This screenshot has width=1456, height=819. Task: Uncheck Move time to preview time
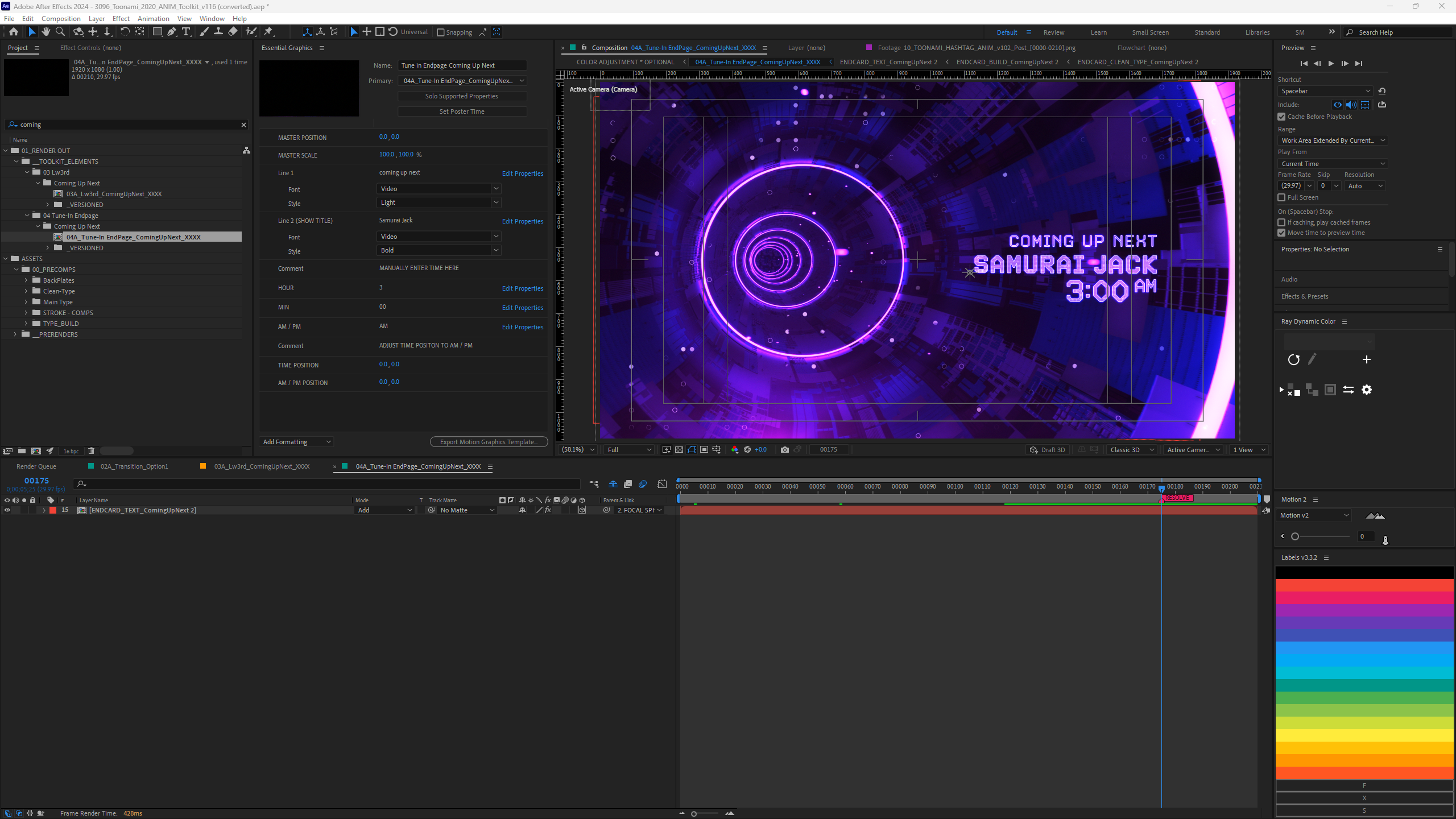[x=1282, y=233]
